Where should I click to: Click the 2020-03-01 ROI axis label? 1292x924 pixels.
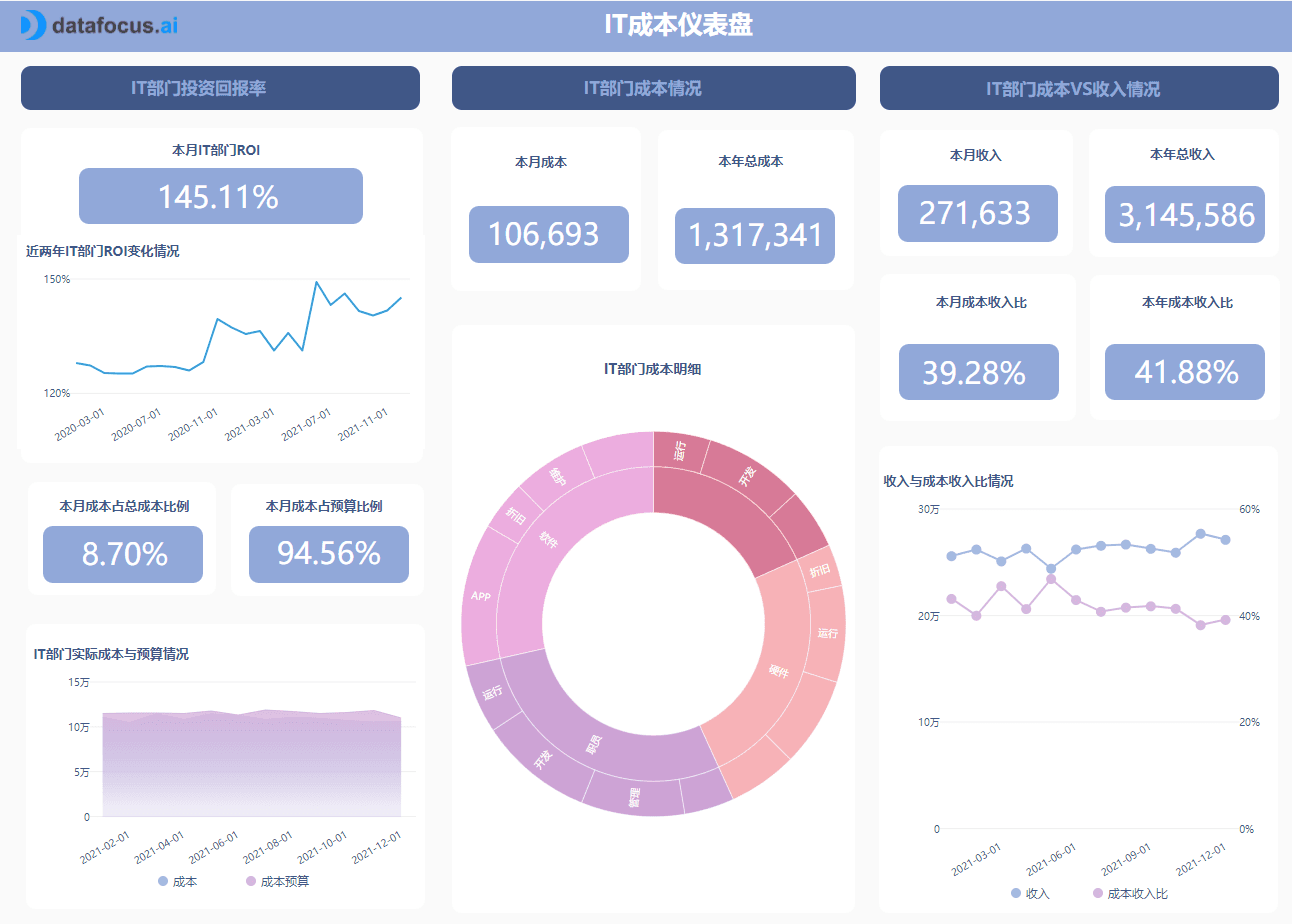(x=80, y=424)
